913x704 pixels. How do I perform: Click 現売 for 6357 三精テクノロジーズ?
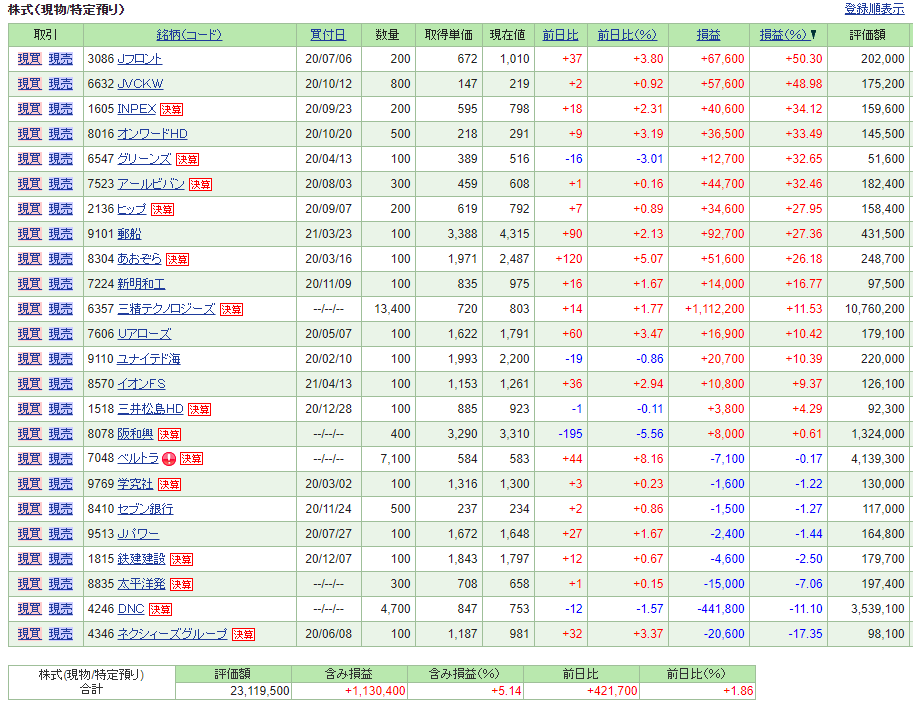61,309
